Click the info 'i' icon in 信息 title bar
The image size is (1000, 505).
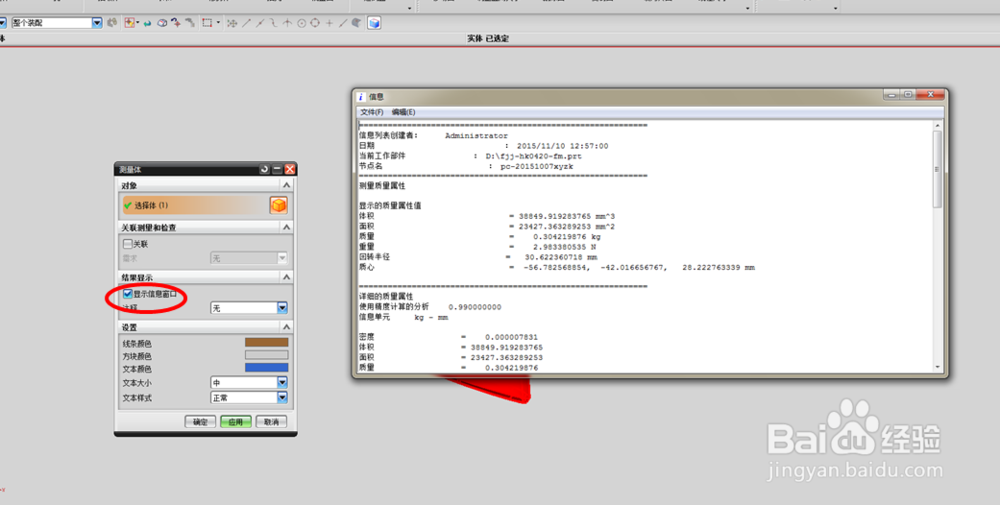[360, 96]
